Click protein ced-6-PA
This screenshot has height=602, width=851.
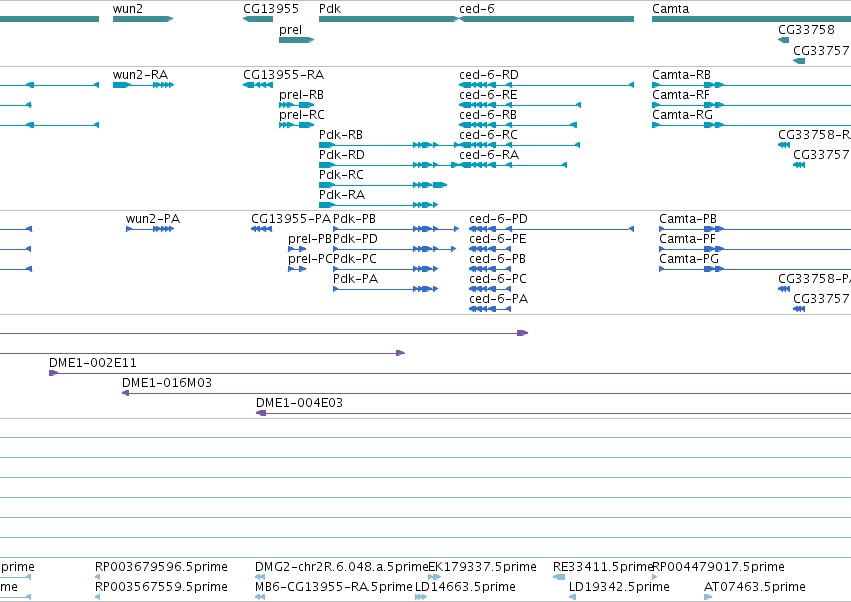pyautogui.click(x=498, y=299)
